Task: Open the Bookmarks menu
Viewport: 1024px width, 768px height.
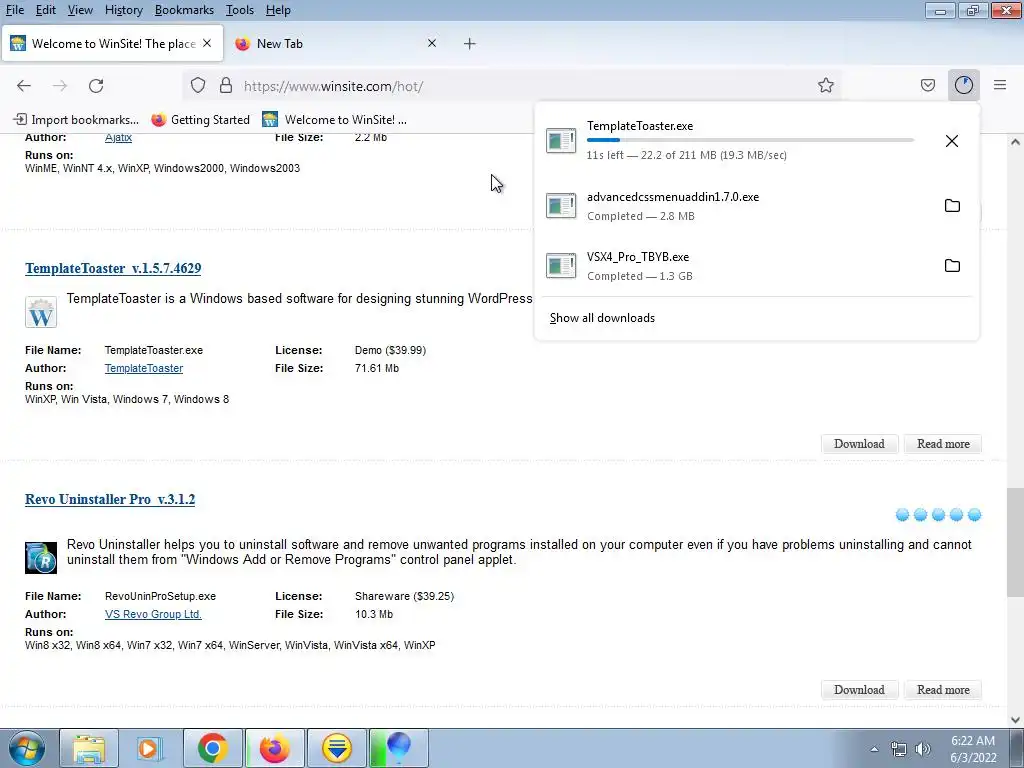Action: click(184, 10)
